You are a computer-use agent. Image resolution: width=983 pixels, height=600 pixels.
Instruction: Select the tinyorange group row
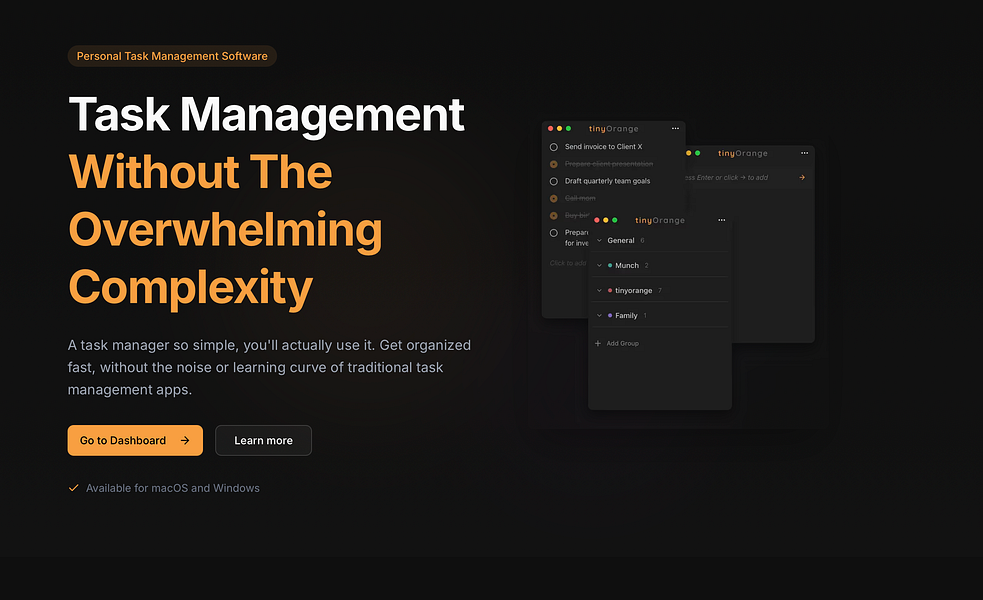click(x=661, y=290)
